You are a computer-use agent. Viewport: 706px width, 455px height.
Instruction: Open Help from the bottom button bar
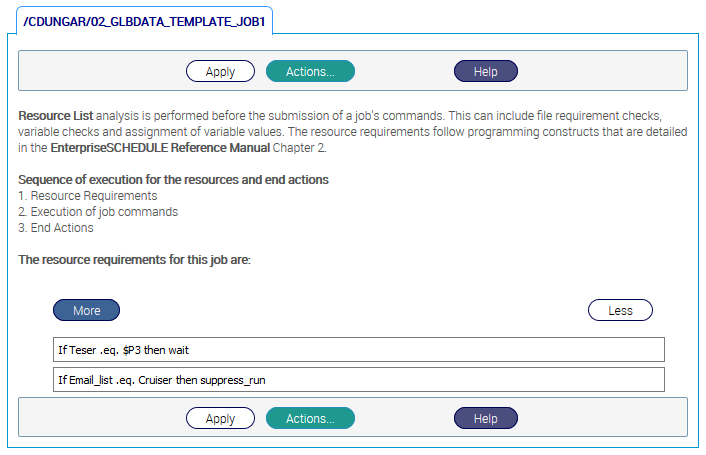point(485,418)
